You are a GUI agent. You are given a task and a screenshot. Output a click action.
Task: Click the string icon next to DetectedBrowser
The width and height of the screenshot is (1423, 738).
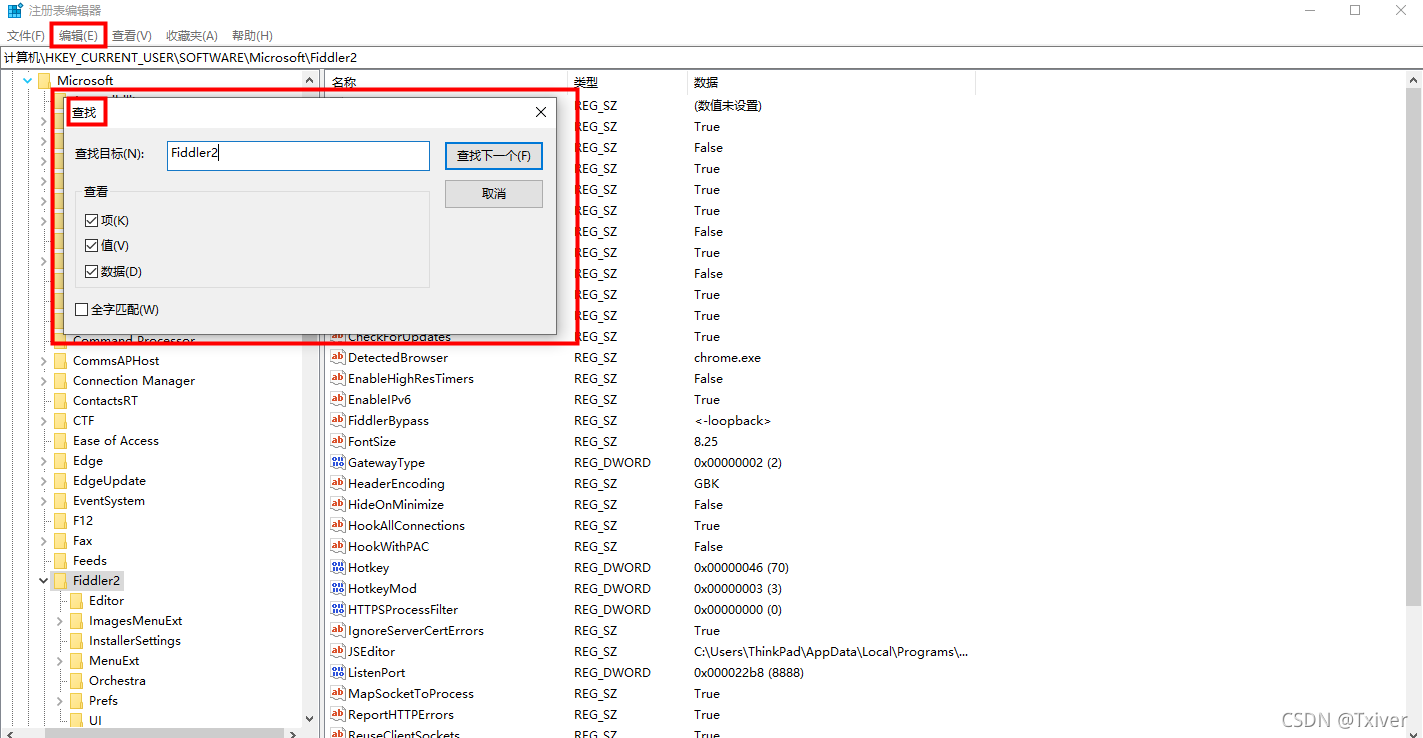point(338,357)
